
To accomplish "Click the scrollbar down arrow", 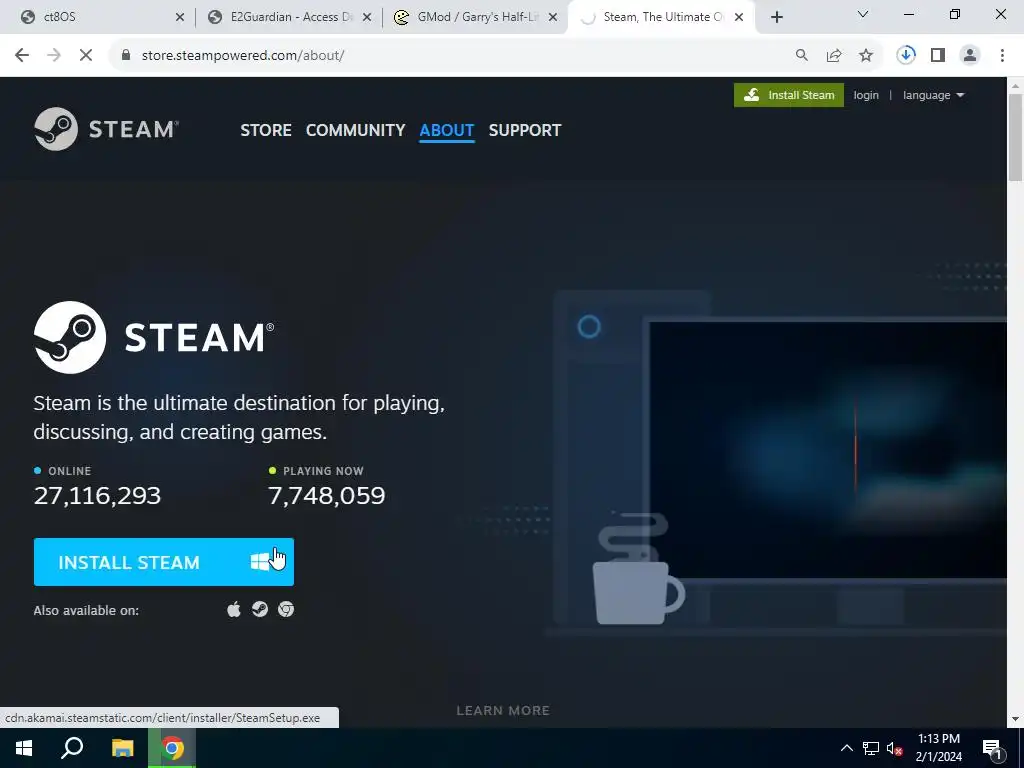I will 1015,719.
